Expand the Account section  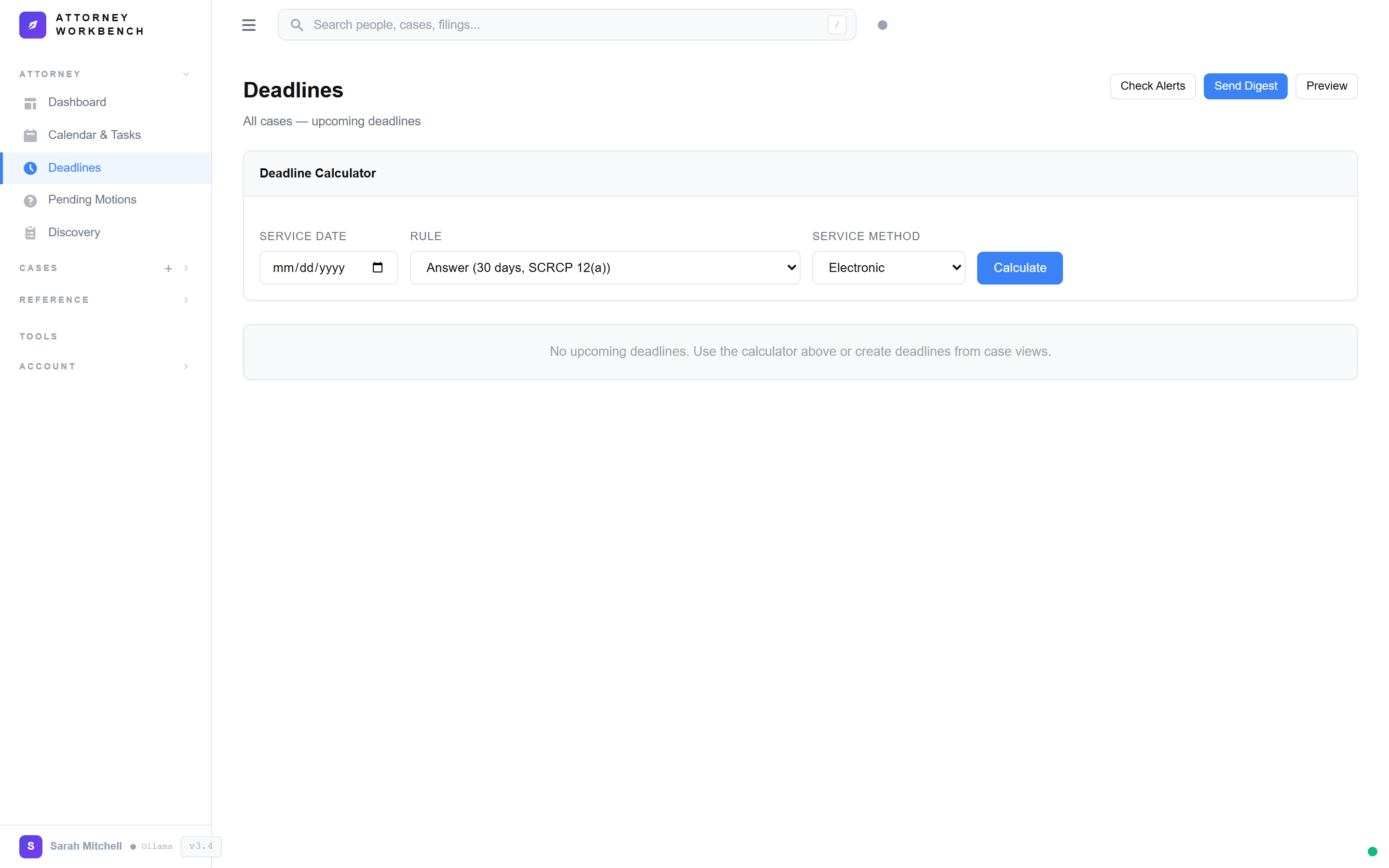point(186,366)
